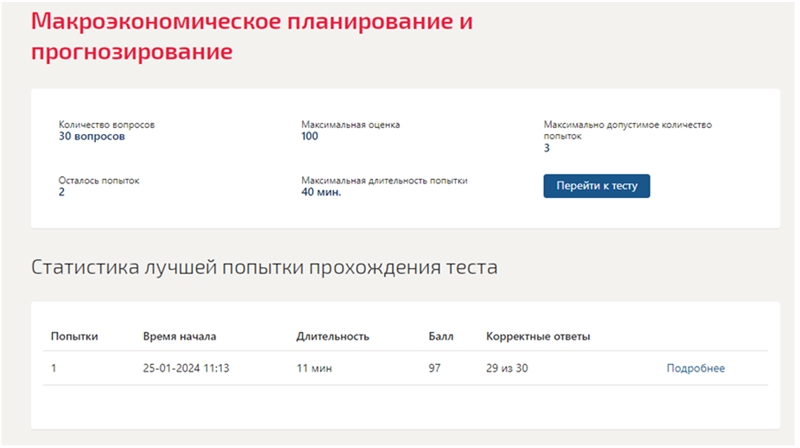This screenshot has width=800, height=448.
Task: Select the Макроэкономическое планирование и прогнозирование title
Action: tap(252, 36)
